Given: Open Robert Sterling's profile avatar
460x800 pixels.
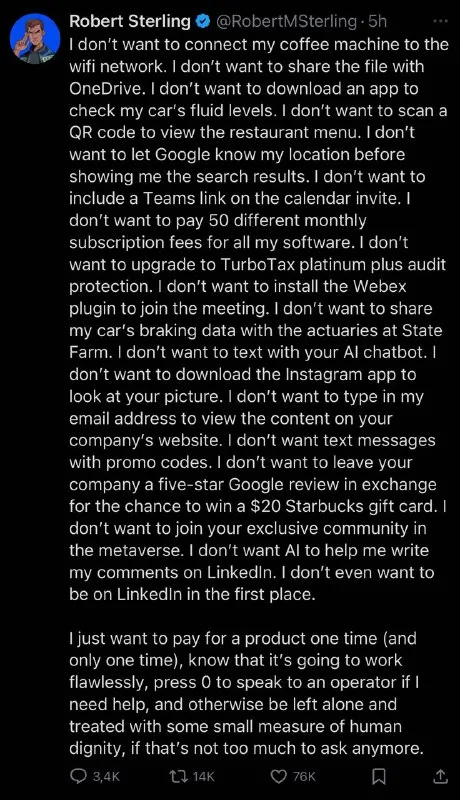Looking at the screenshot, I should (x=35, y=39).
